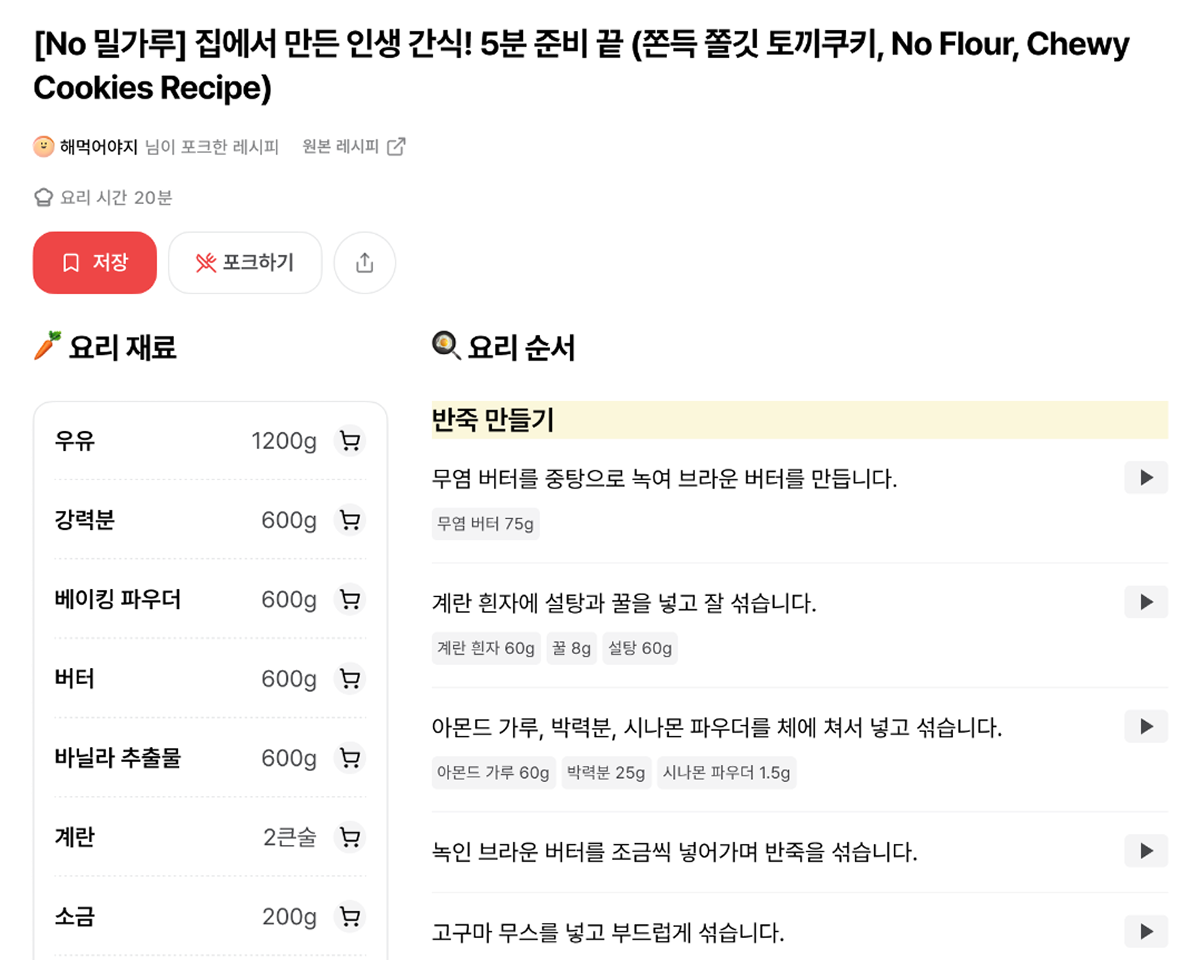Click cart icon next to 강력분
Screen dimensions: 1200x960
click(x=350, y=520)
